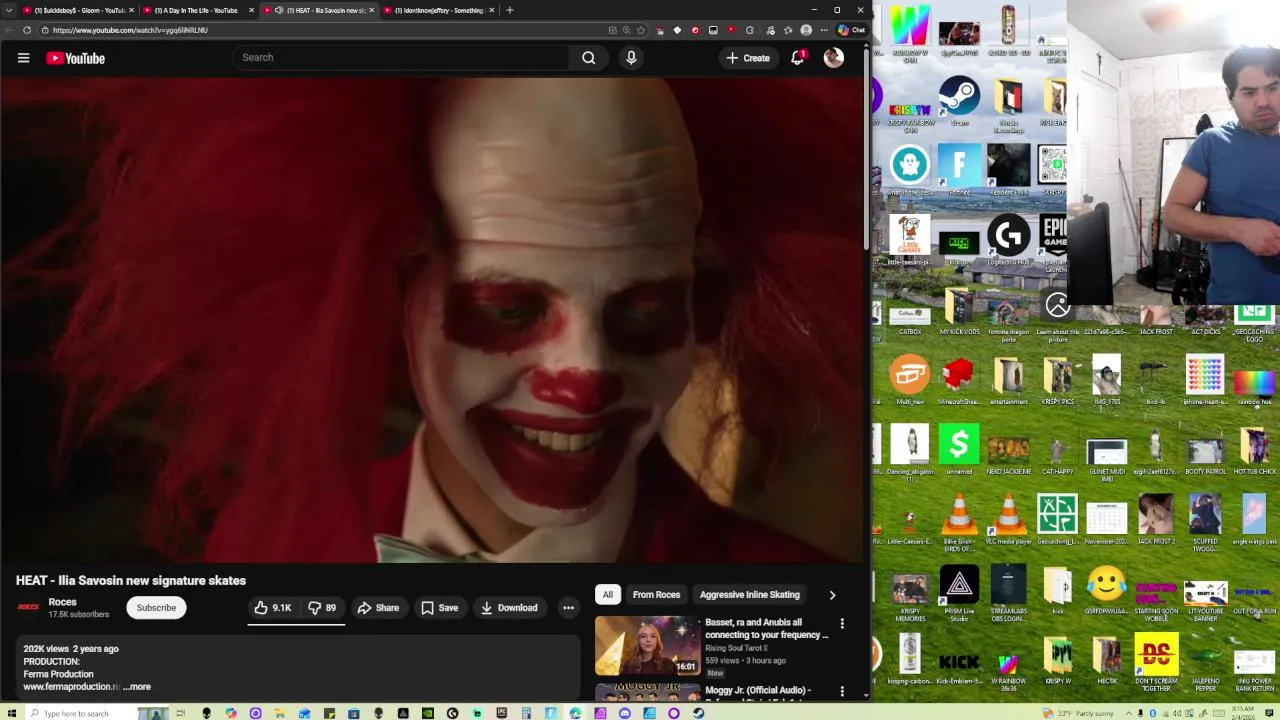Screen dimensions: 1280x720
Task: Show more filter chips with the arrow
Action: tap(832, 595)
